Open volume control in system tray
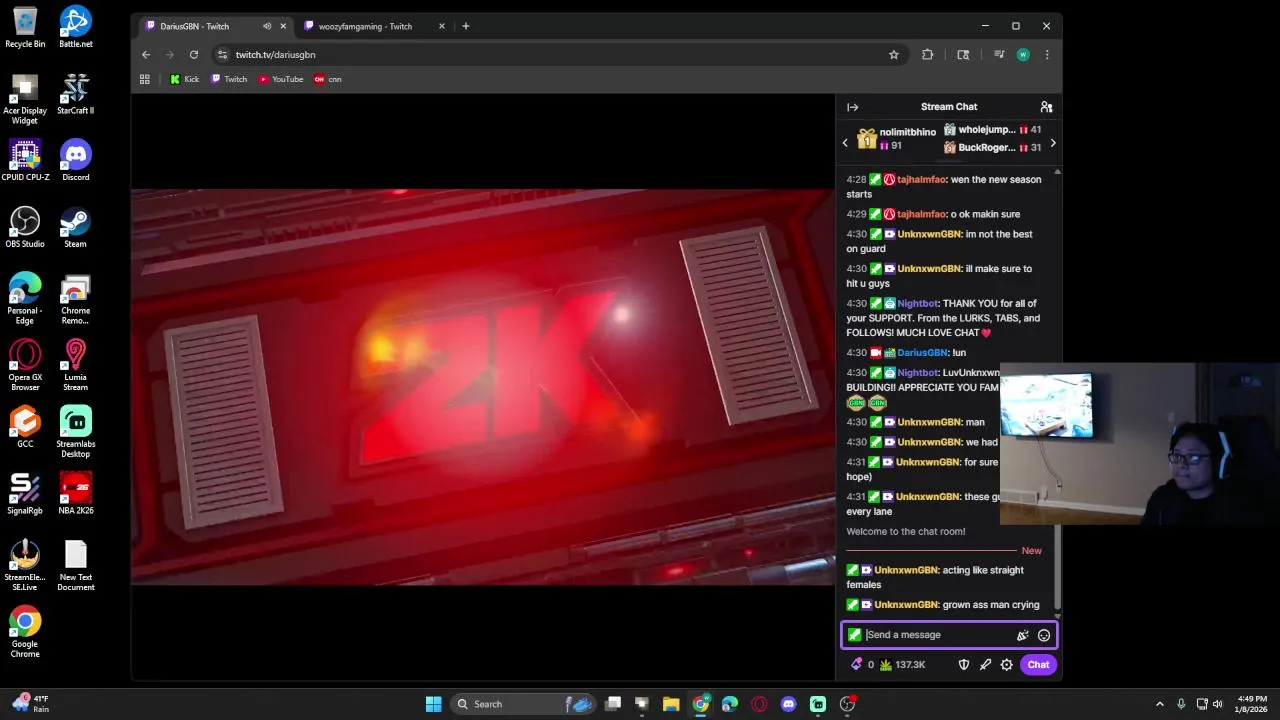This screenshot has height=720, width=1280. 1217,704
